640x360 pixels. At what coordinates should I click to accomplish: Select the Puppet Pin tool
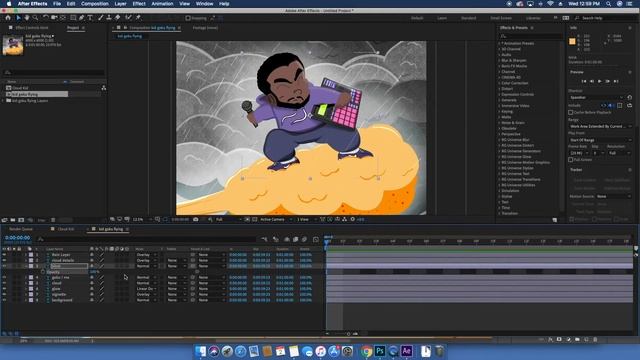[138, 18]
